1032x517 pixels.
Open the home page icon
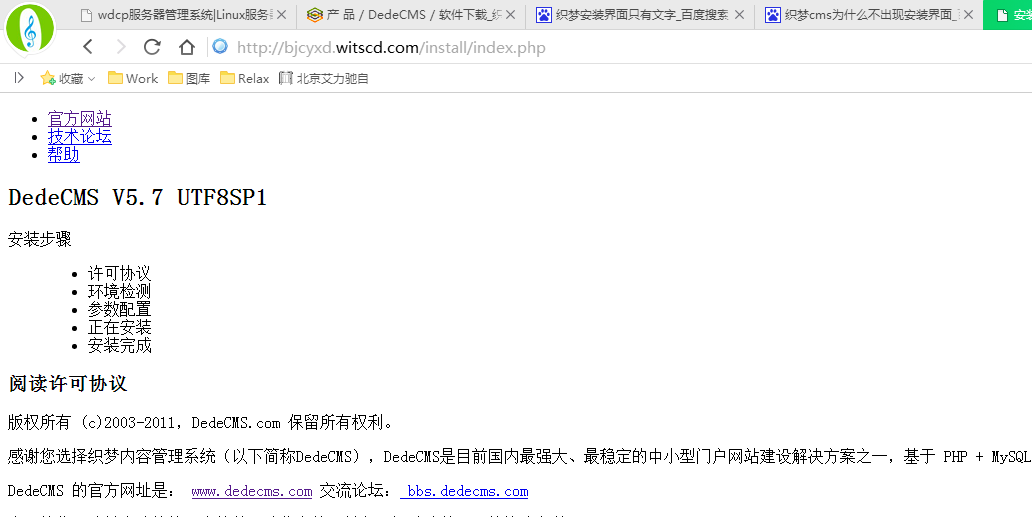coord(187,47)
